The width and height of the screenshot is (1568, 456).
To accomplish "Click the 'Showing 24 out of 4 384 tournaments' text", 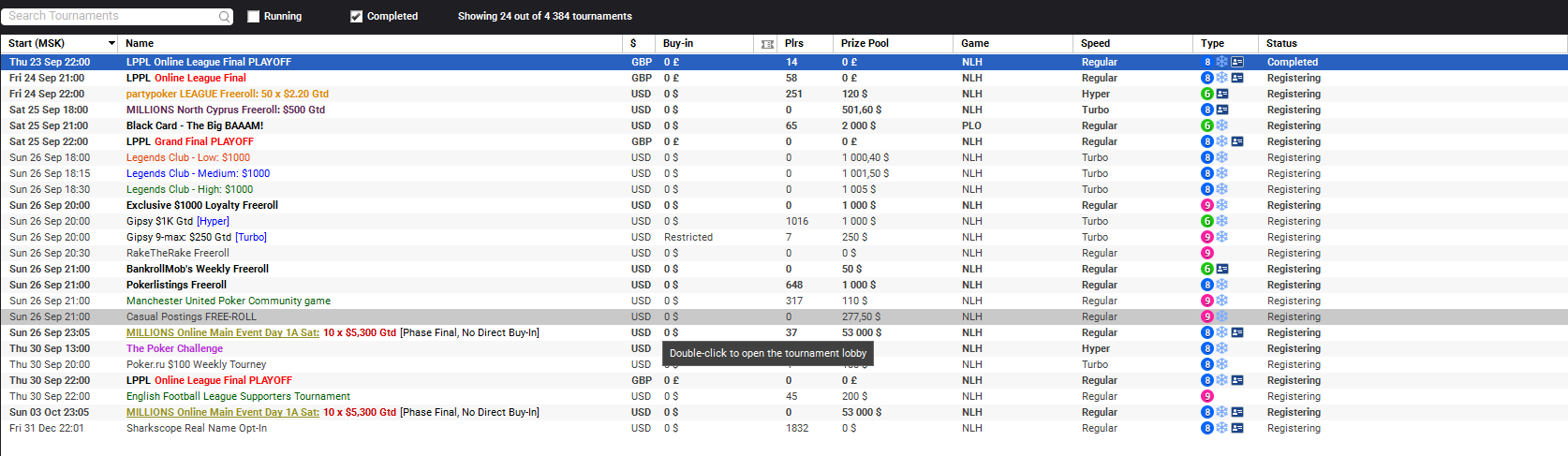I will coord(544,16).
